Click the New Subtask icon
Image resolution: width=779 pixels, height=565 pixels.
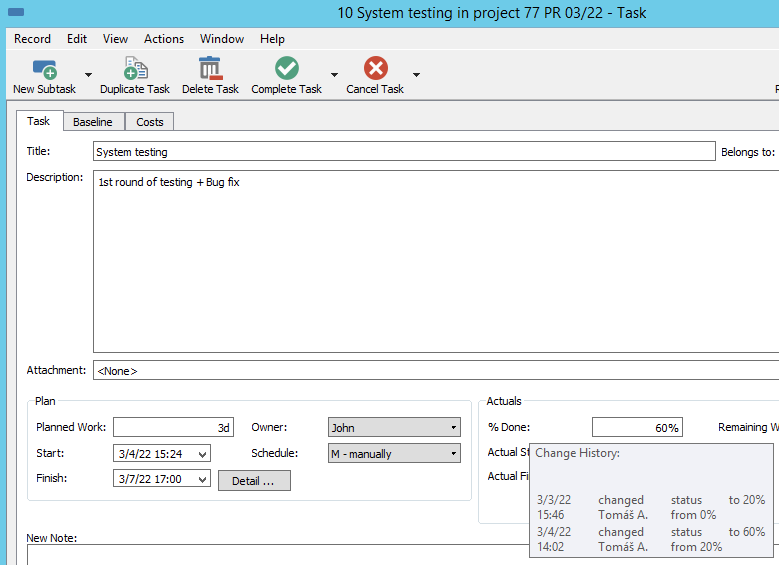coord(44,69)
